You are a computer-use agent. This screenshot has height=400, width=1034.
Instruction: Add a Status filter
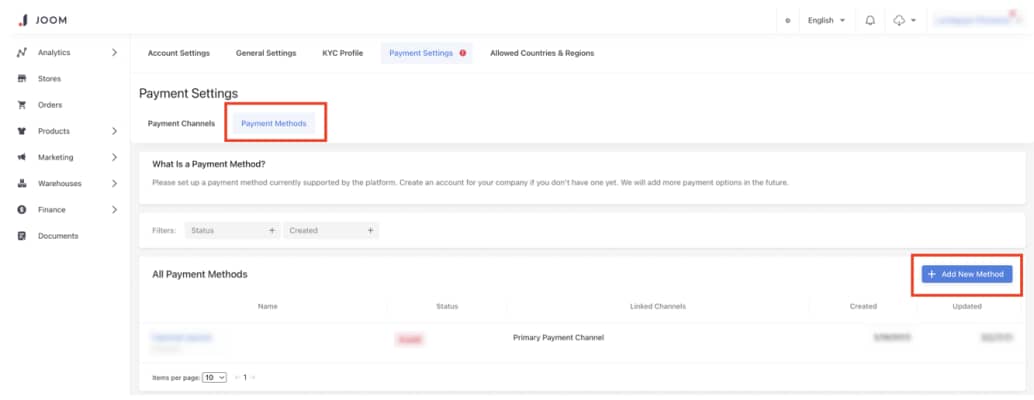pyautogui.click(x=232, y=231)
